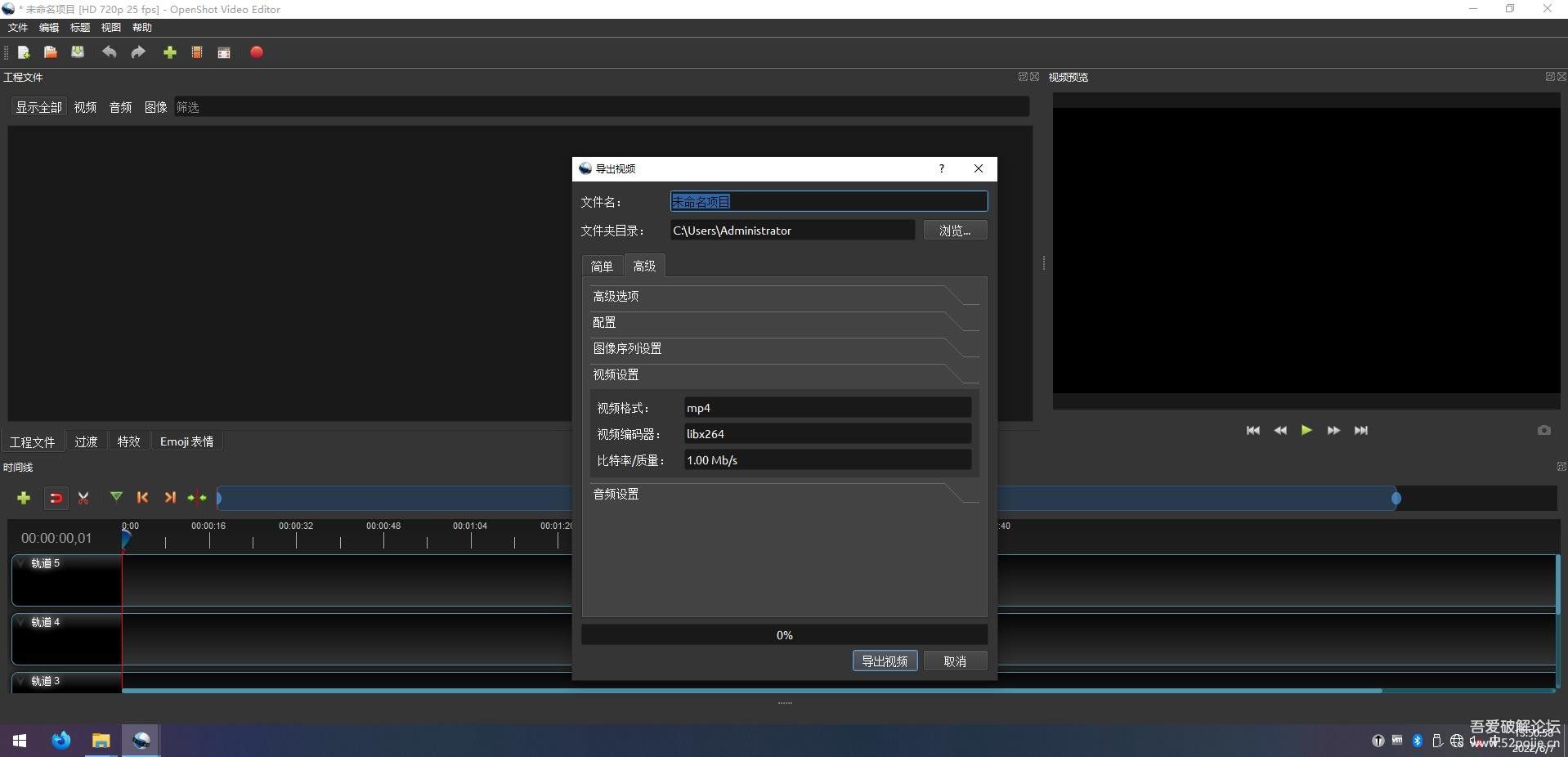This screenshot has width=1568, height=757.
Task: Click the 文件名 input field
Action: pos(828,202)
